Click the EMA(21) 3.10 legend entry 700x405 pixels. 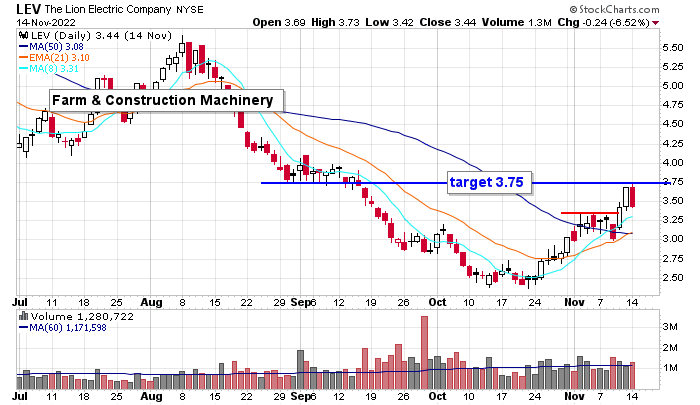click(54, 58)
